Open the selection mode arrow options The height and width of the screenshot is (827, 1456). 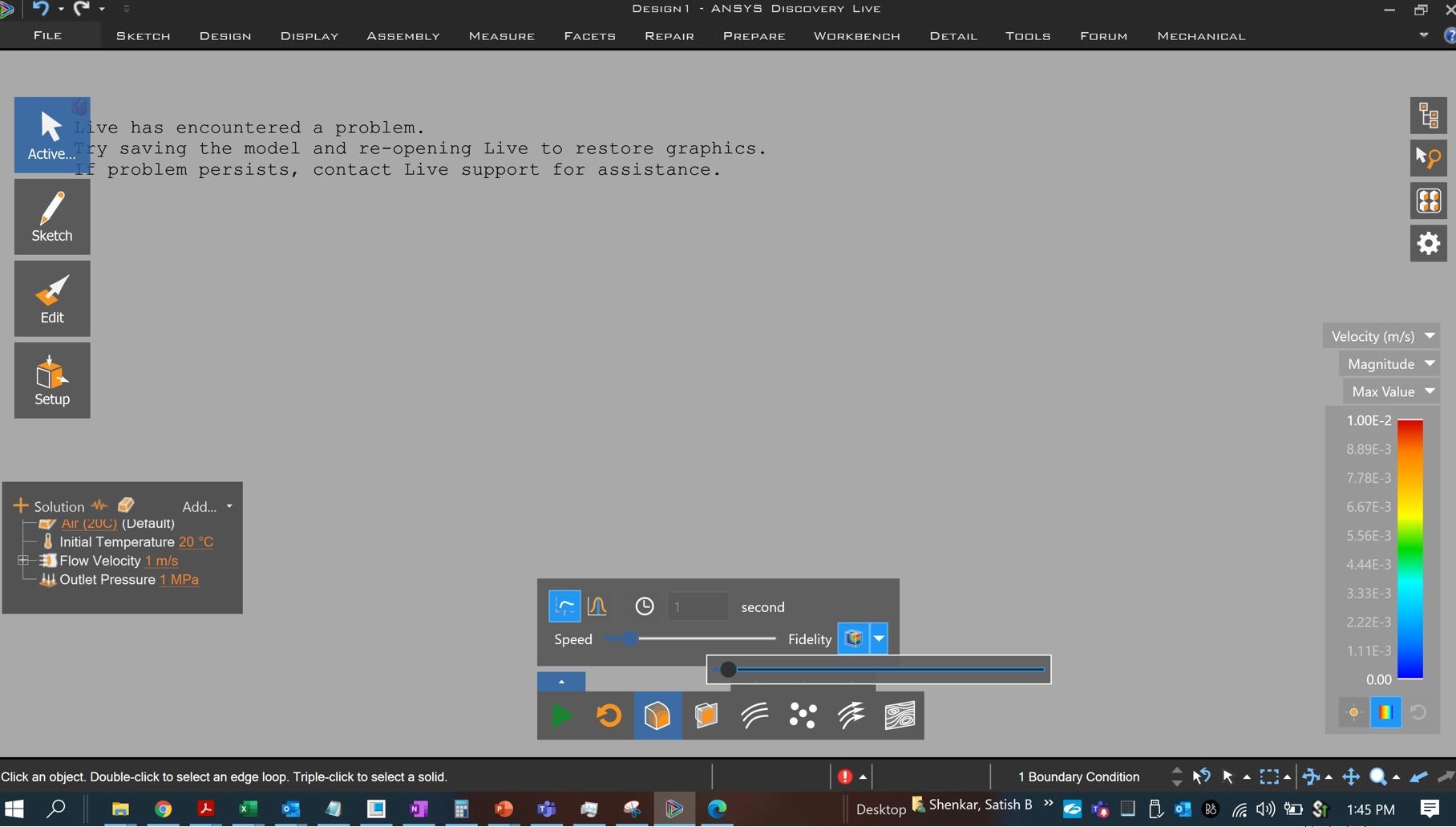click(x=1247, y=776)
